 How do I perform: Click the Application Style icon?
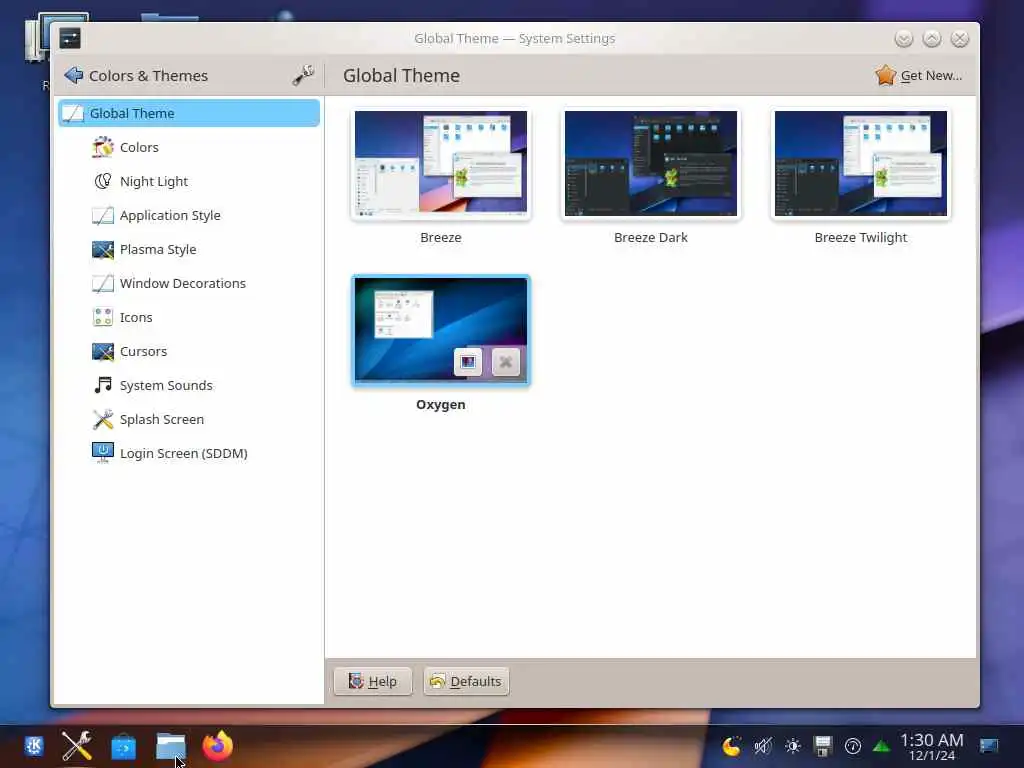click(x=103, y=215)
